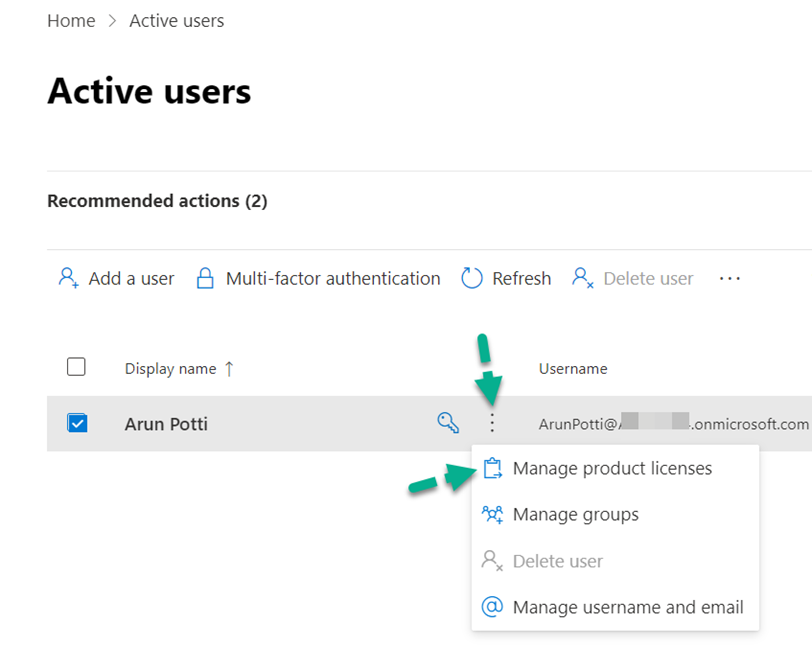
Task: Click the @ icon for username and email
Action: tap(492, 607)
